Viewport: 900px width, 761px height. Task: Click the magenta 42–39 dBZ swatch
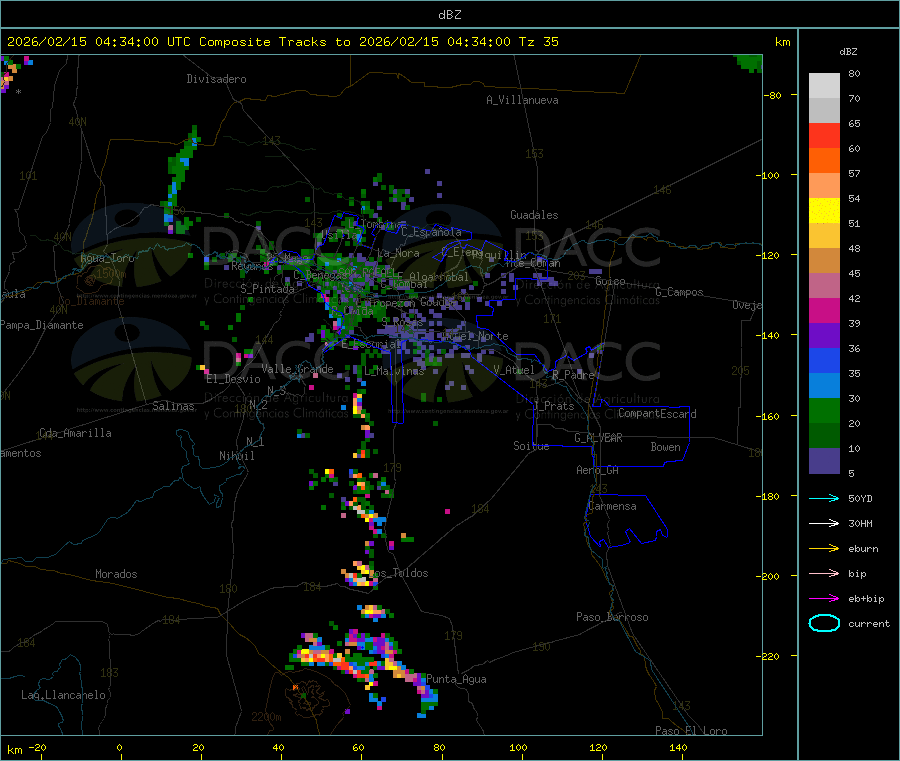pyautogui.click(x=824, y=310)
